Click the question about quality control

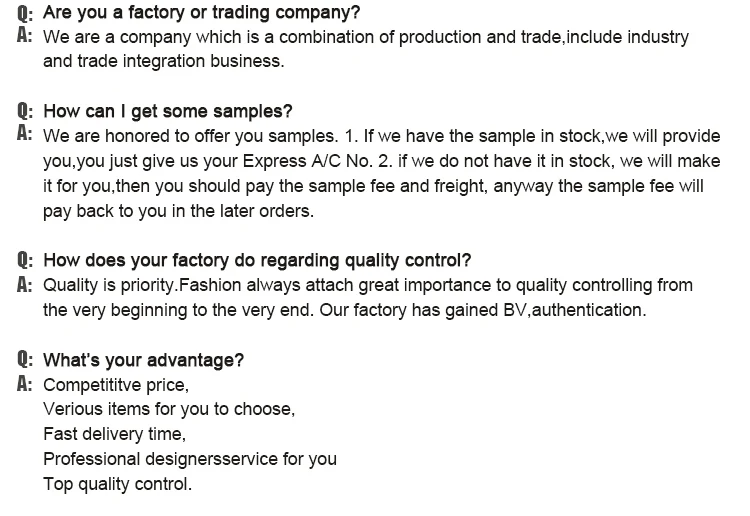258,260
